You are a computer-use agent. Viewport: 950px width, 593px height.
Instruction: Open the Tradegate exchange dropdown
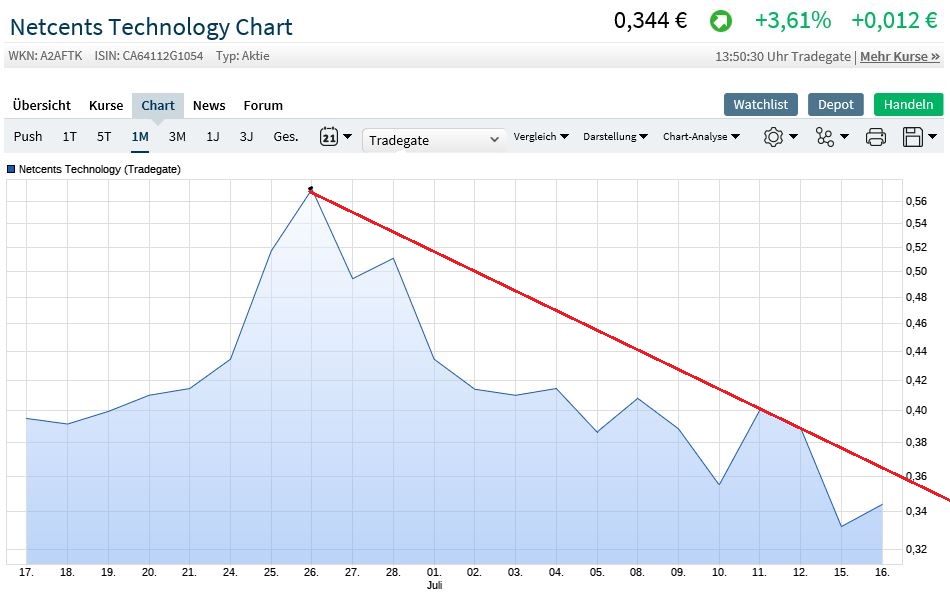pos(433,140)
